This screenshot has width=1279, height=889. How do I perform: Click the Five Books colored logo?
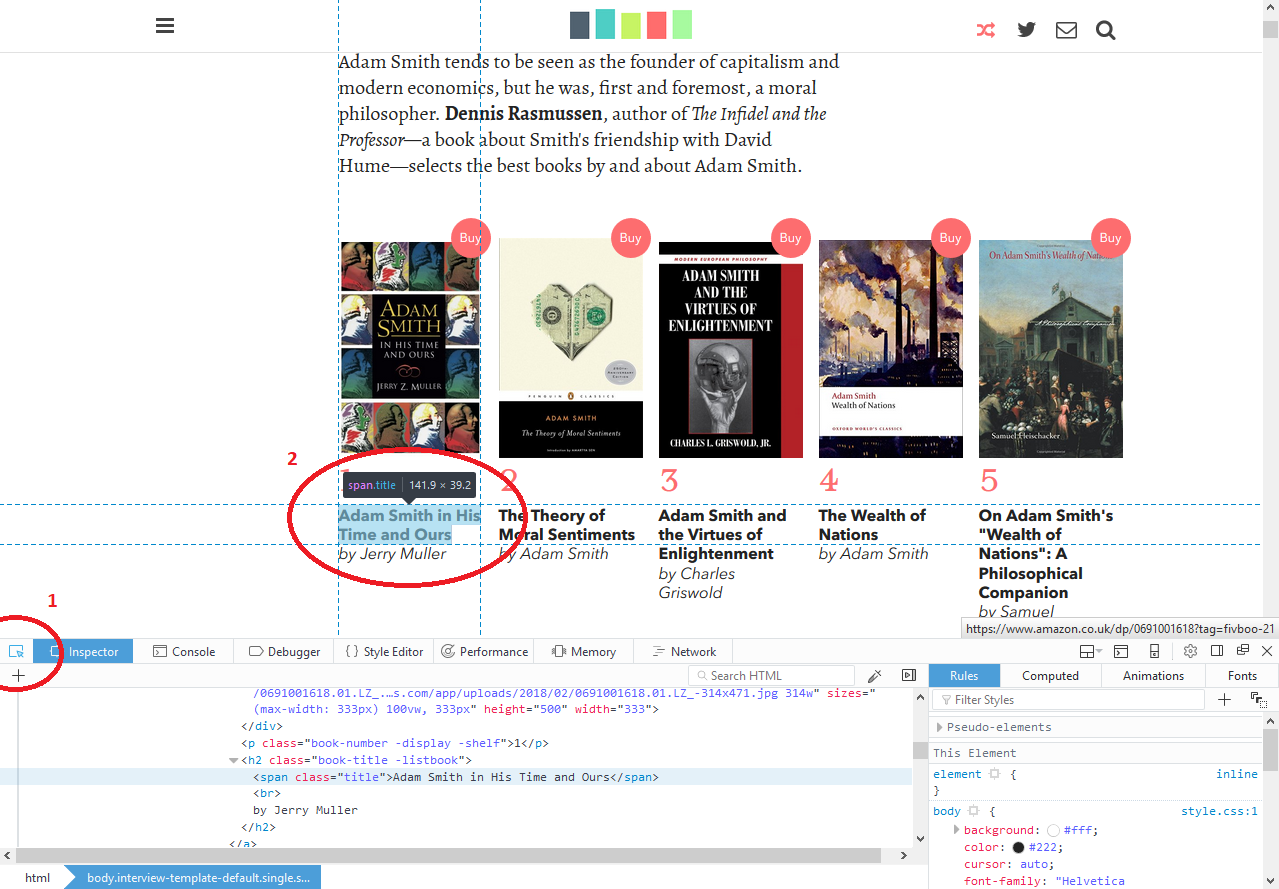click(631, 24)
